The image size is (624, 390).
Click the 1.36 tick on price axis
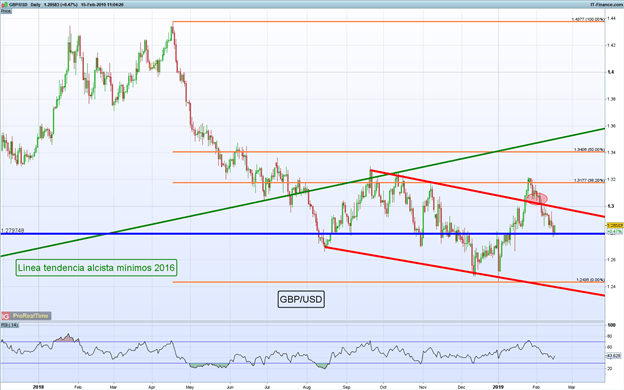coord(611,126)
